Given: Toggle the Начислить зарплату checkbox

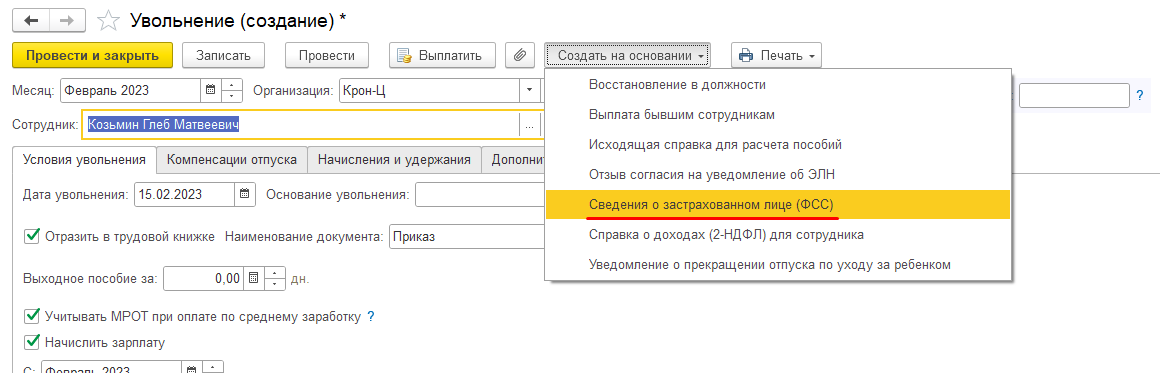Looking at the screenshot, I should tap(32, 342).
